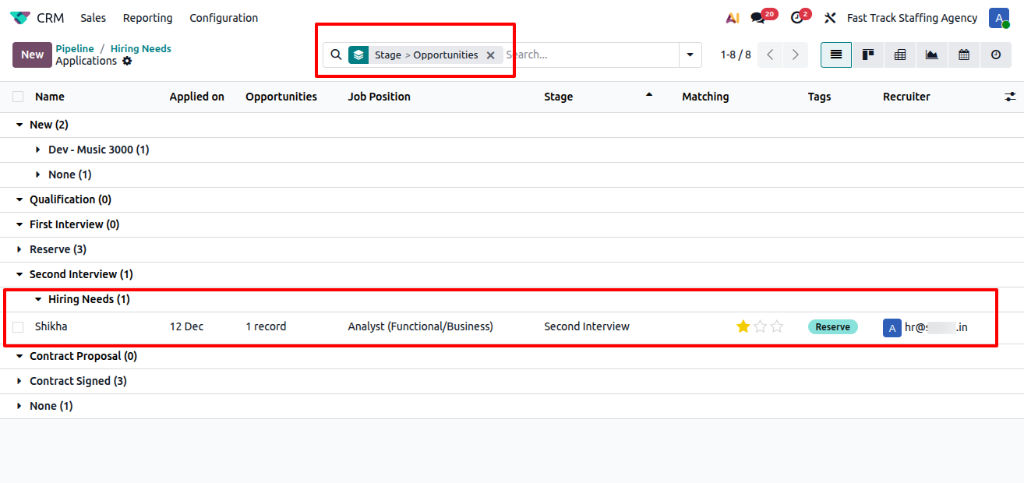Set matching to three stars for Shikha
Image resolution: width=1024 pixels, height=483 pixels.
pos(777,327)
